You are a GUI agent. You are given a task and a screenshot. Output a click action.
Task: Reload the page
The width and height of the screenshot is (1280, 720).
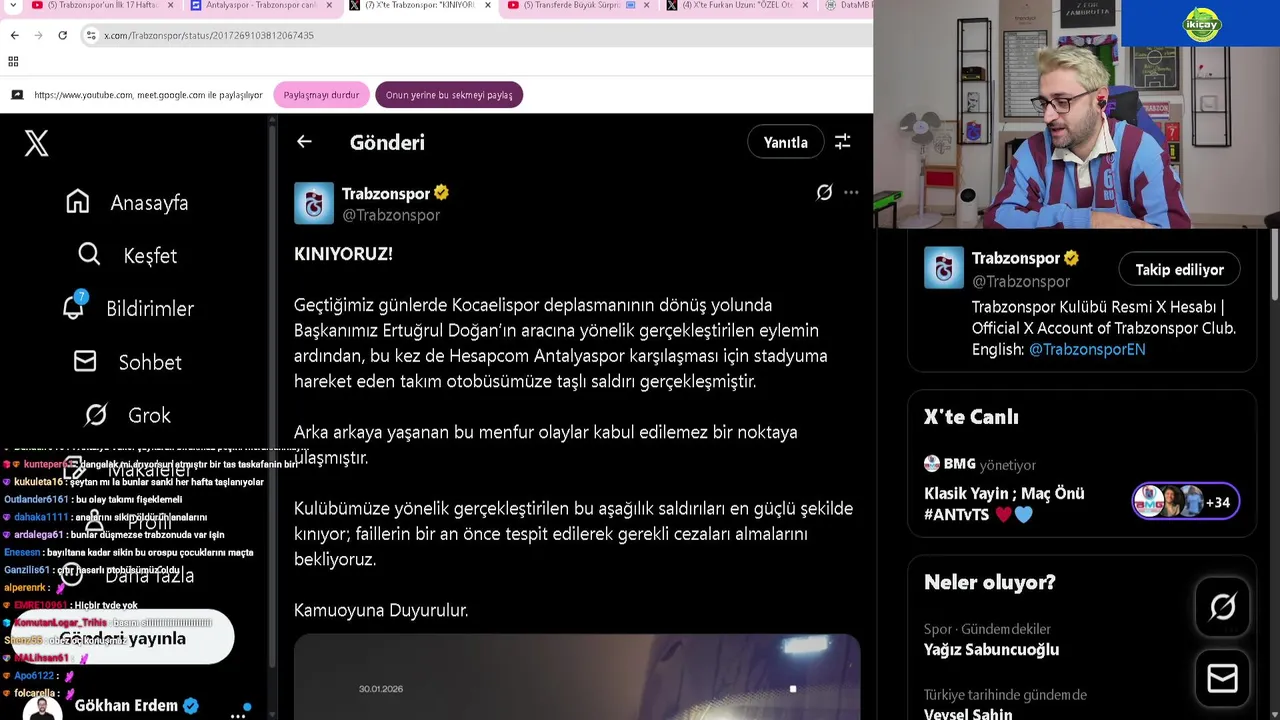62,35
